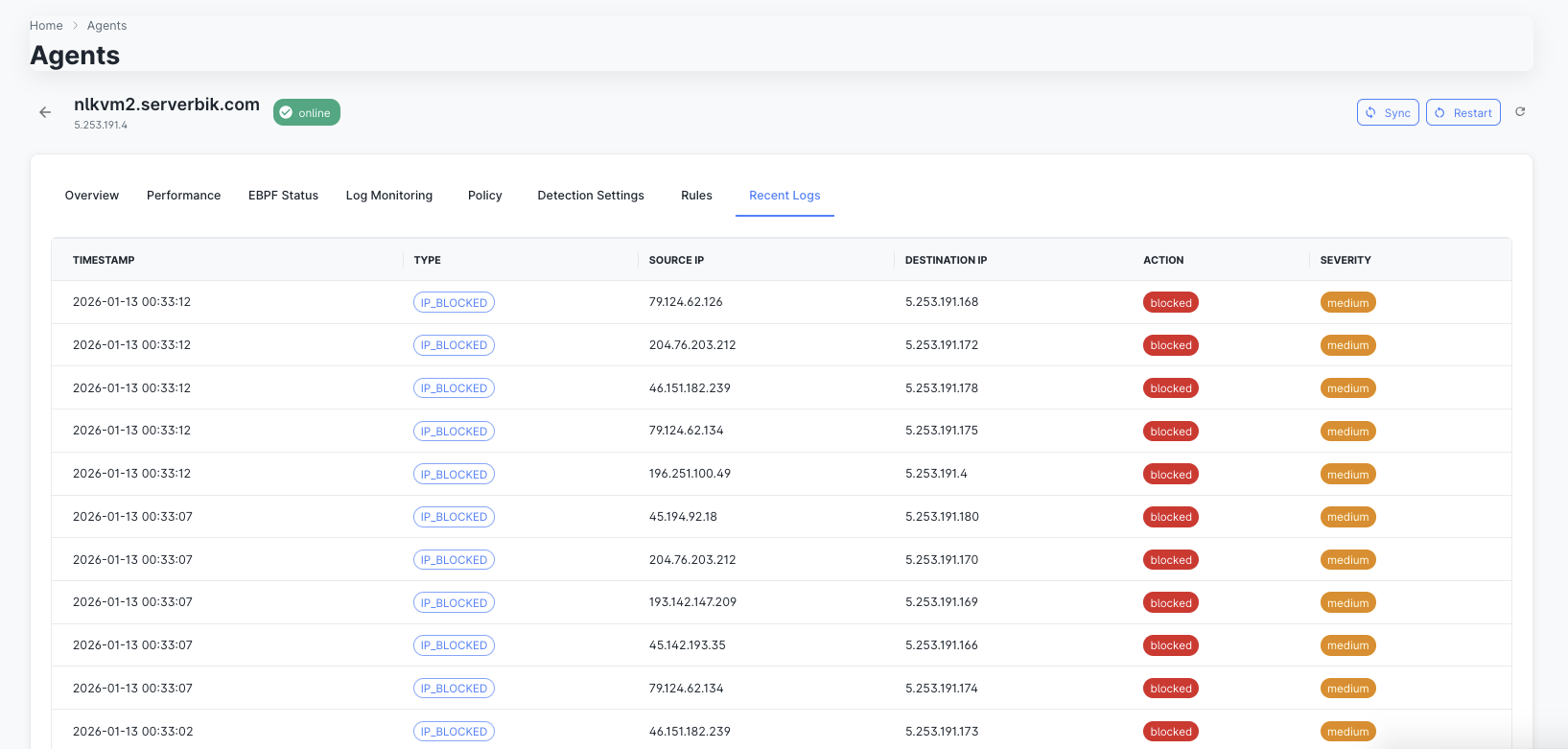Image resolution: width=1568 pixels, height=749 pixels.
Task: Click blocked badge for source 196.251.100.49
Action: click(x=1170, y=475)
